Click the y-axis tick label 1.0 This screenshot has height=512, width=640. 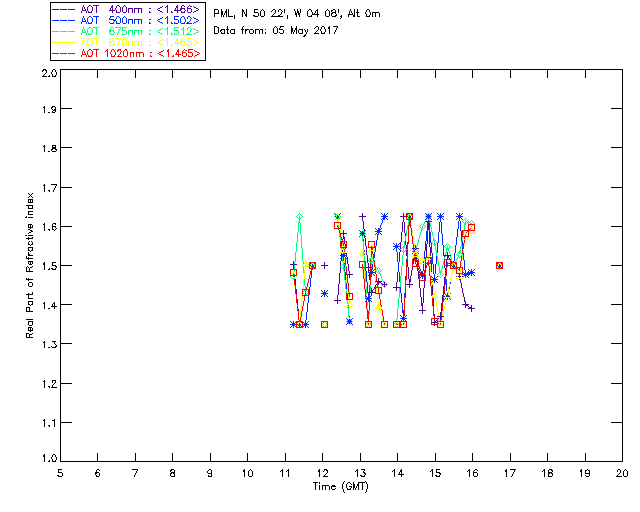click(49, 458)
